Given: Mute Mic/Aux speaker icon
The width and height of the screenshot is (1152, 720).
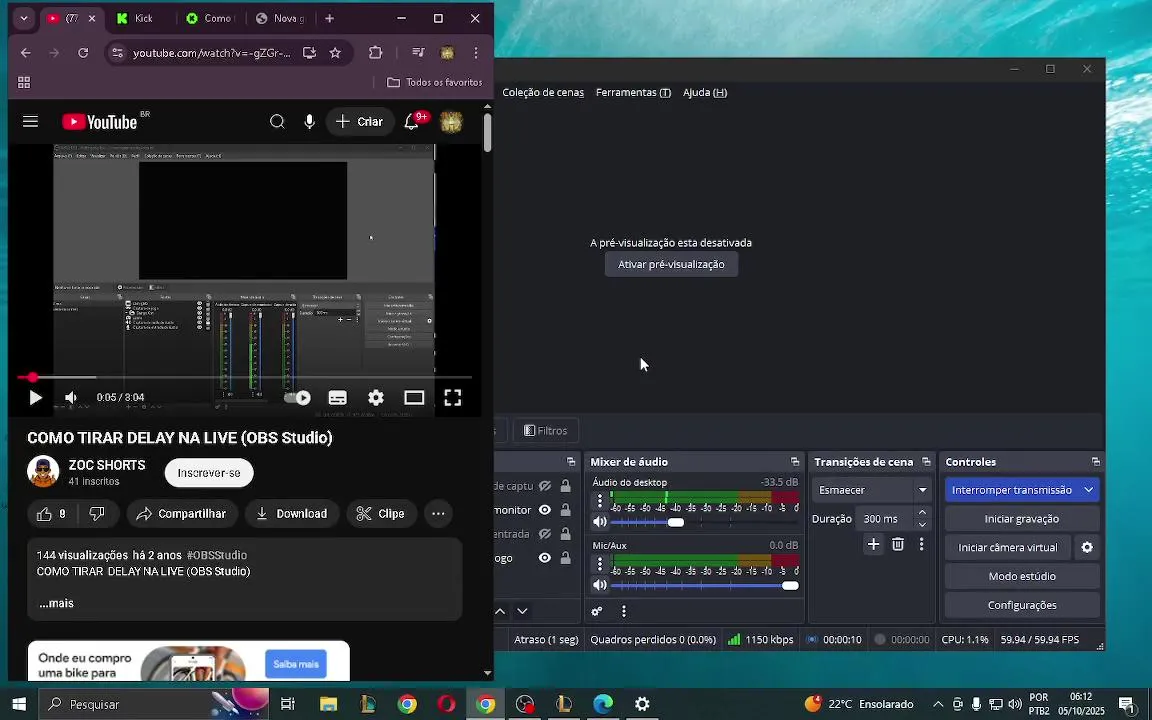Looking at the screenshot, I should (x=600, y=586).
